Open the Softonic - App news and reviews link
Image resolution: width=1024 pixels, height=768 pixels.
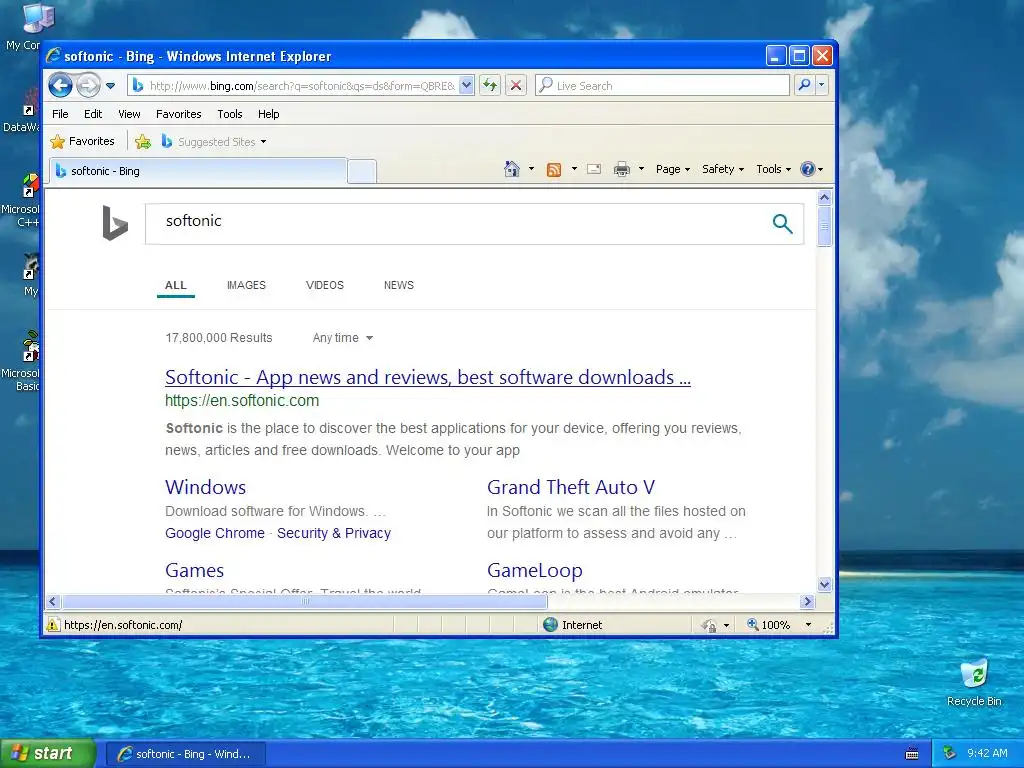pyautogui.click(x=428, y=377)
